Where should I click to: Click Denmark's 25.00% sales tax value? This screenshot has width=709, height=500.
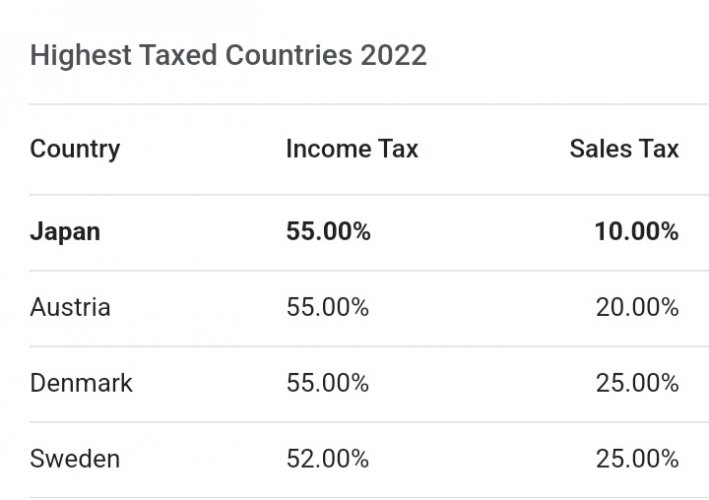point(638,383)
